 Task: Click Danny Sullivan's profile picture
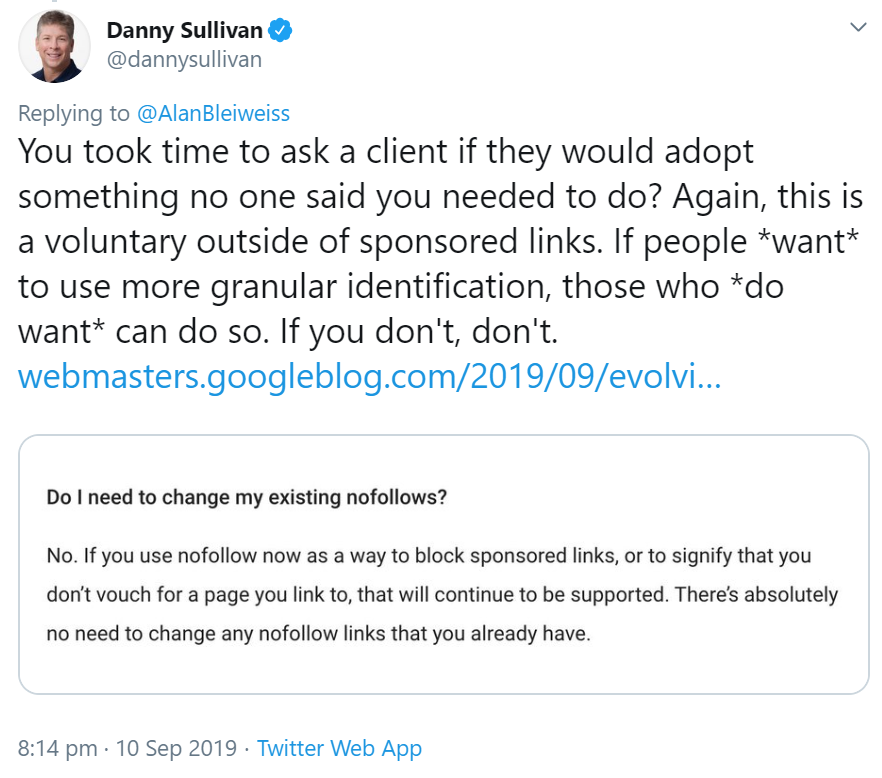point(54,46)
